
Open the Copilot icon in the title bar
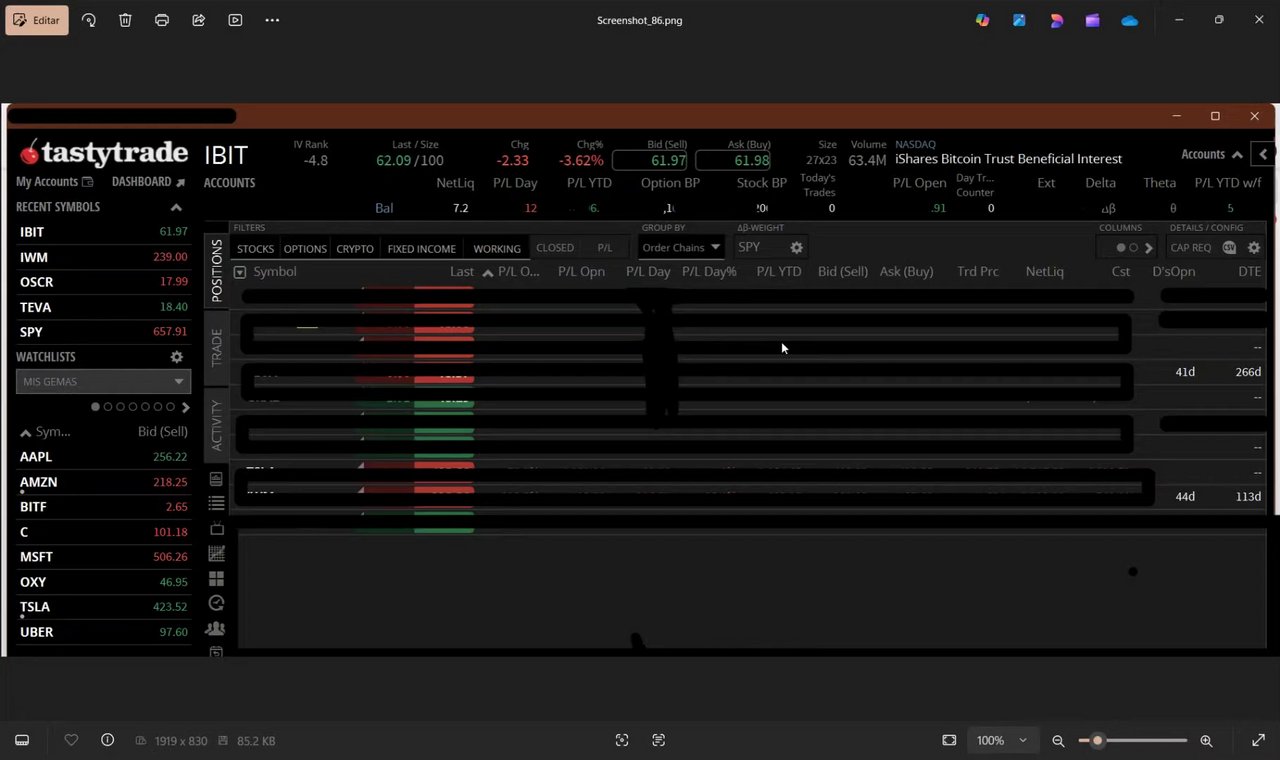coord(983,20)
